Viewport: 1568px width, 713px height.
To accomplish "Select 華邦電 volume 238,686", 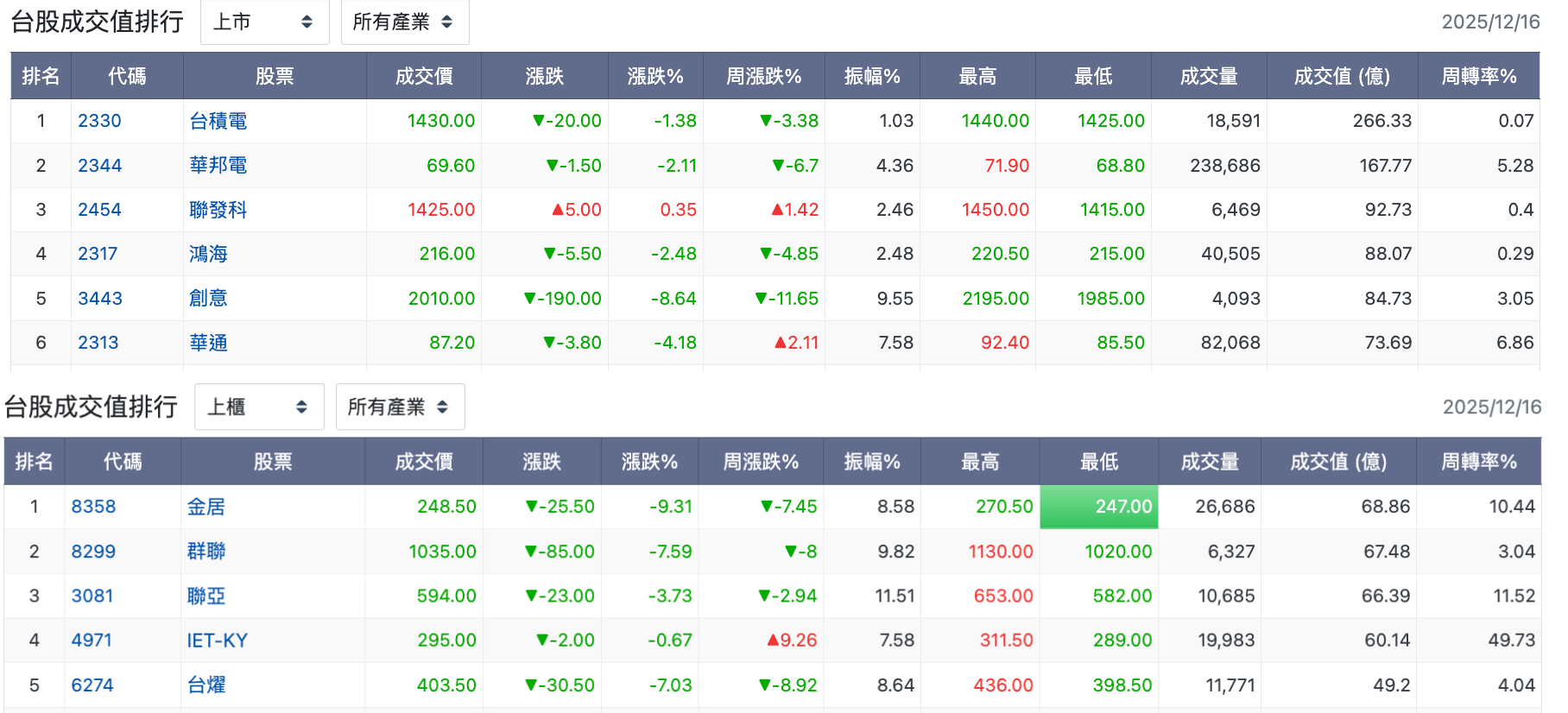I will (x=1225, y=165).
